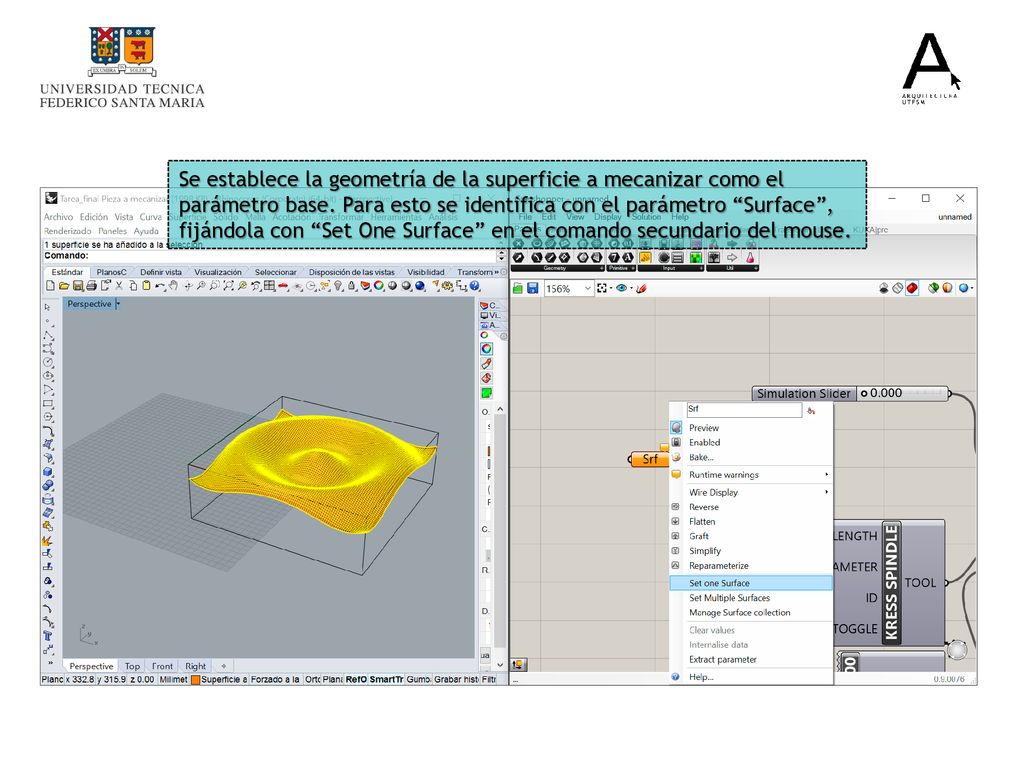Viewport: 1024px width, 768px height.
Task: Open Help... in Srf context menu
Action: coord(751,677)
